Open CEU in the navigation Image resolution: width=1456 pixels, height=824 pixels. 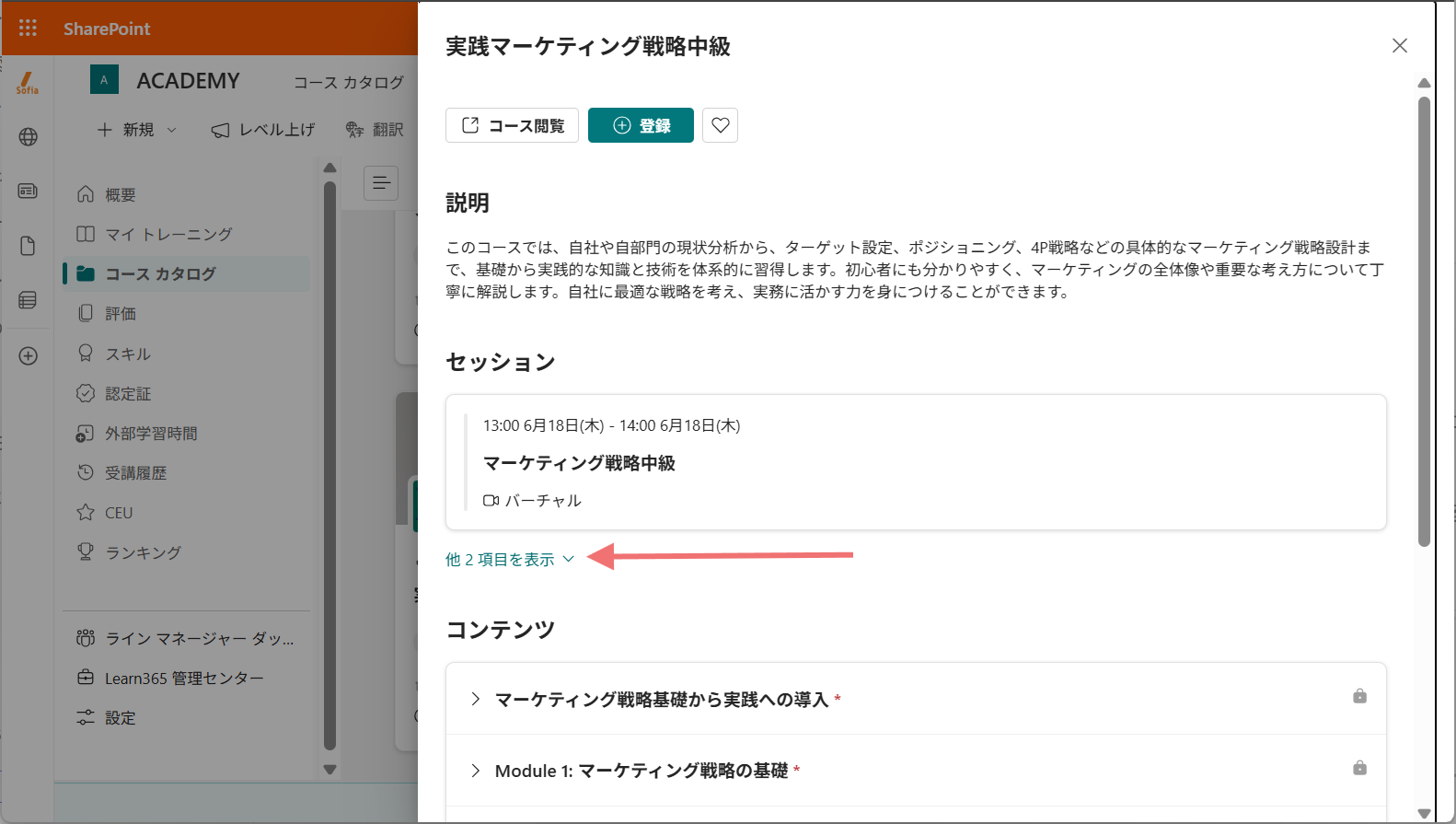[186, 513]
